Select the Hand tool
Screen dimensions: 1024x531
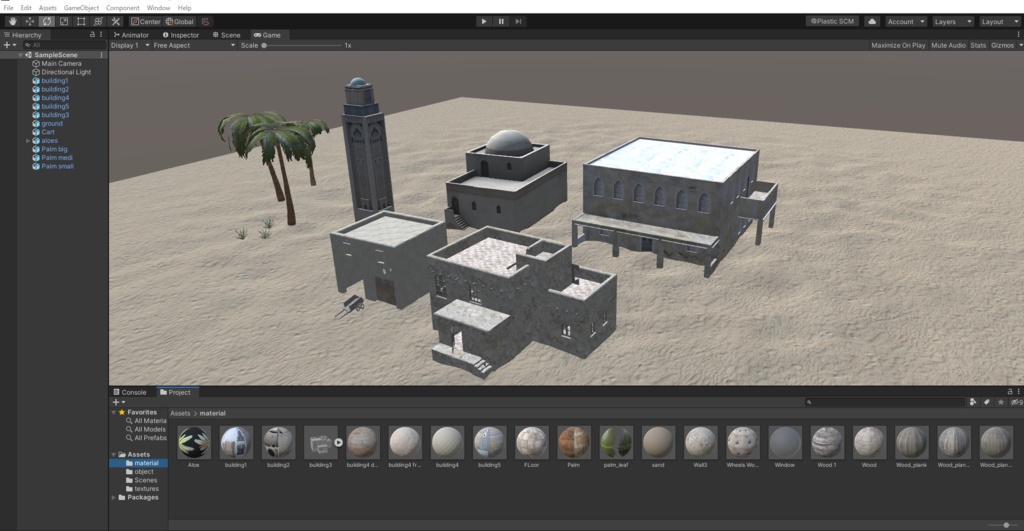pos(12,22)
